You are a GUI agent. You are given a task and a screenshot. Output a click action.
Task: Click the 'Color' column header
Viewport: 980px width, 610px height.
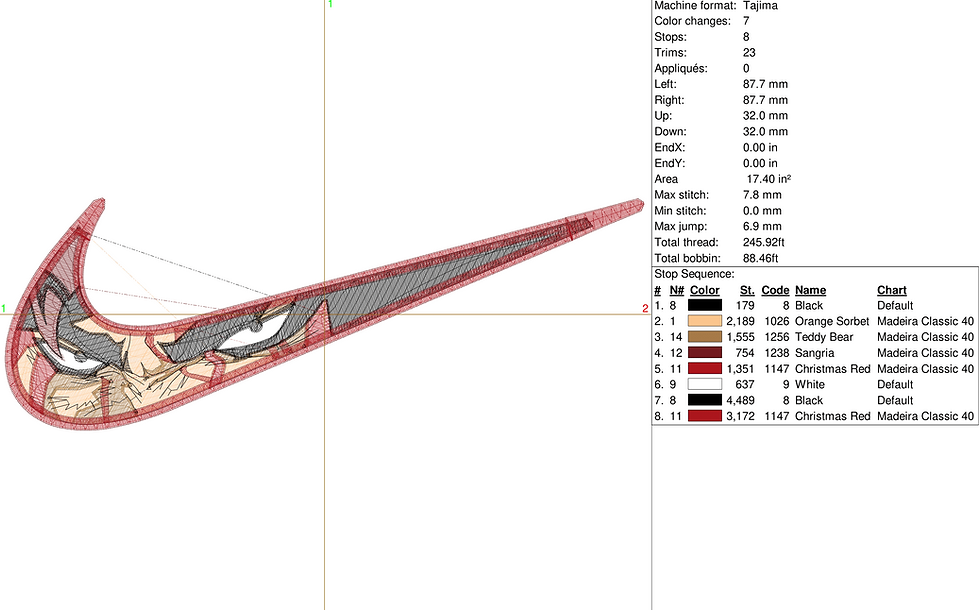(x=704, y=290)
